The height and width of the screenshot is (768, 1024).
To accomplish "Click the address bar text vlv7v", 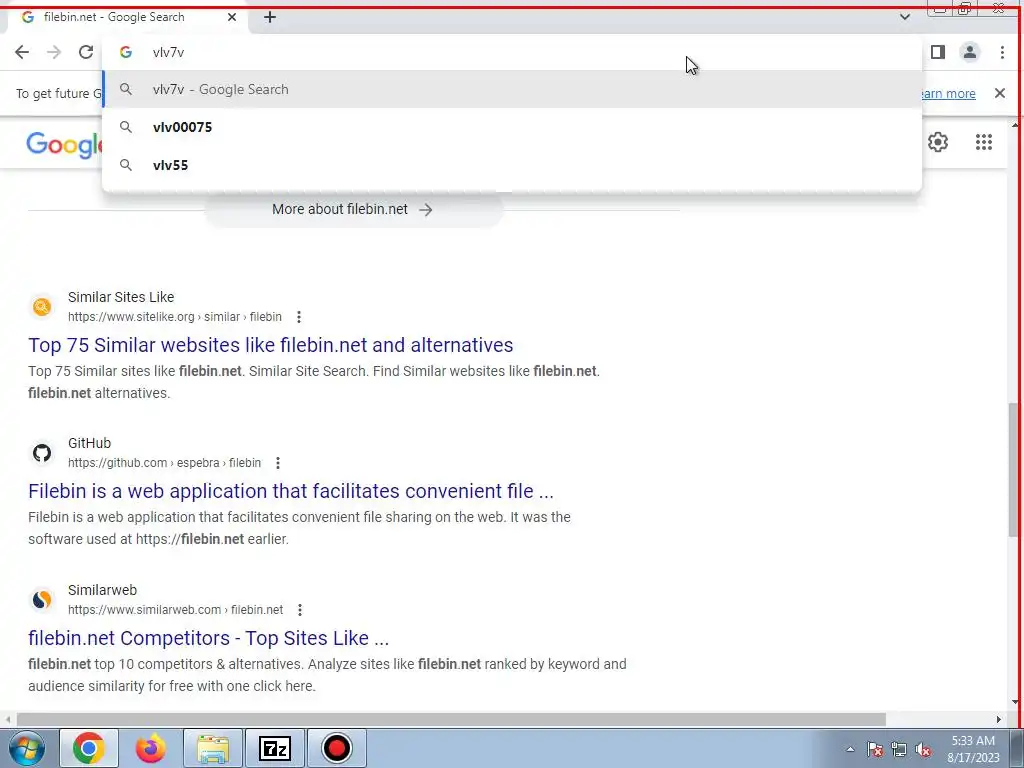I will click(168, 52).
